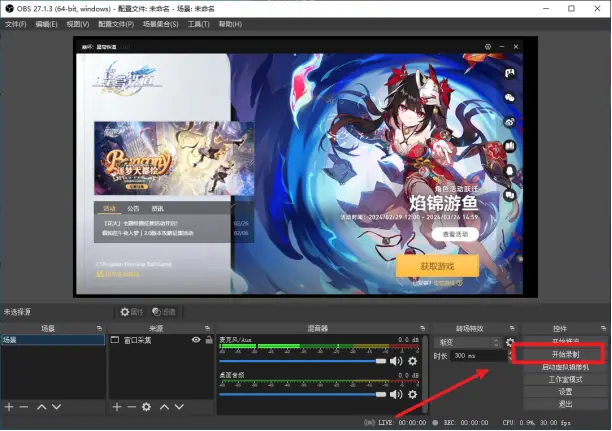Image resolution: width=612 pixels, height=431 pixels.
Task: Mute the 麦克风/Aux speaker icon
Action: click(396, 361)
